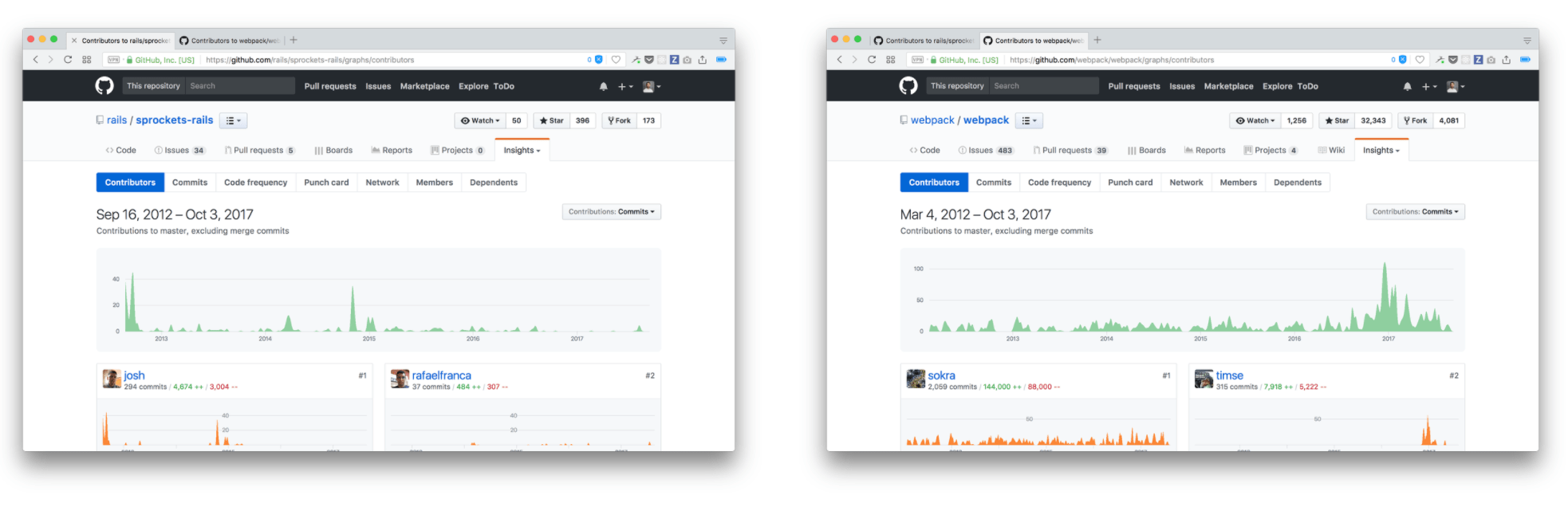Open speed dial grid in webpack window
Viewport: 1568px width, 507px height.
(891, 60)
